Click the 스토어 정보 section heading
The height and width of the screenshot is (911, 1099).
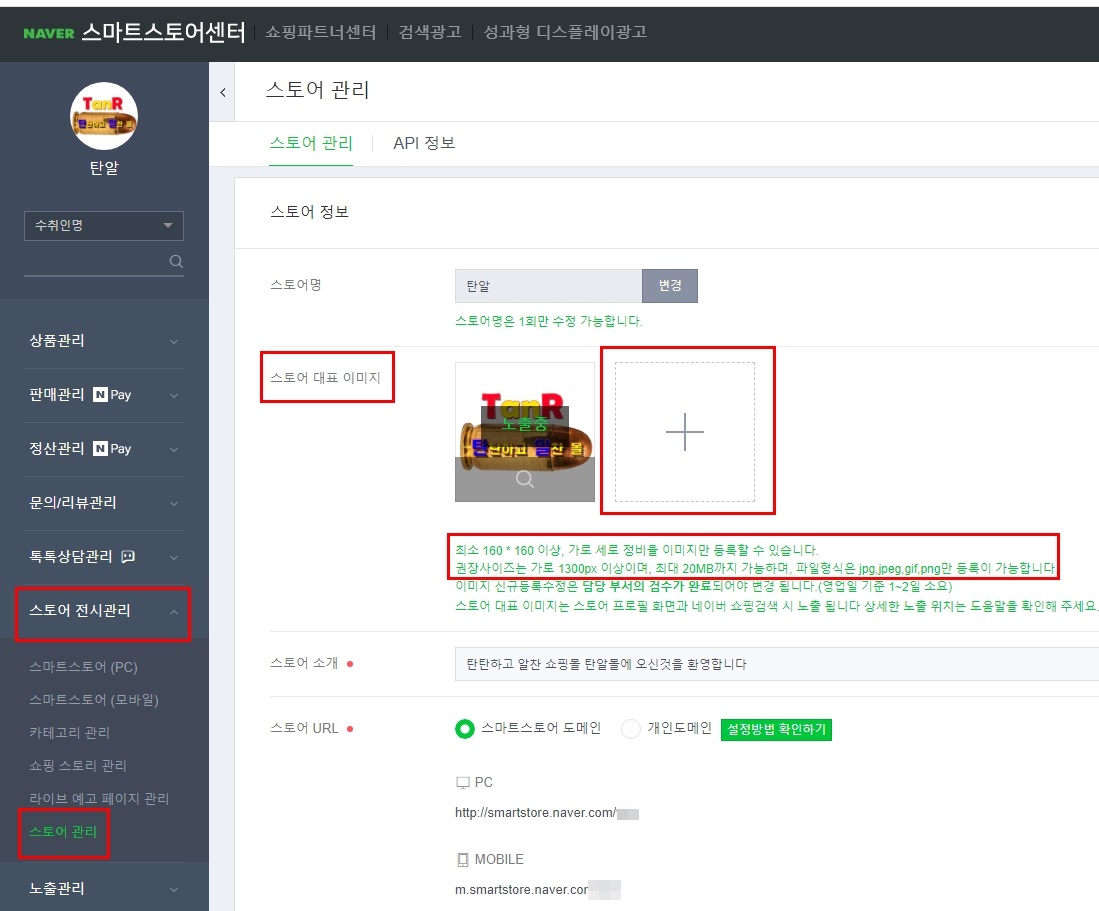(309, 212)
